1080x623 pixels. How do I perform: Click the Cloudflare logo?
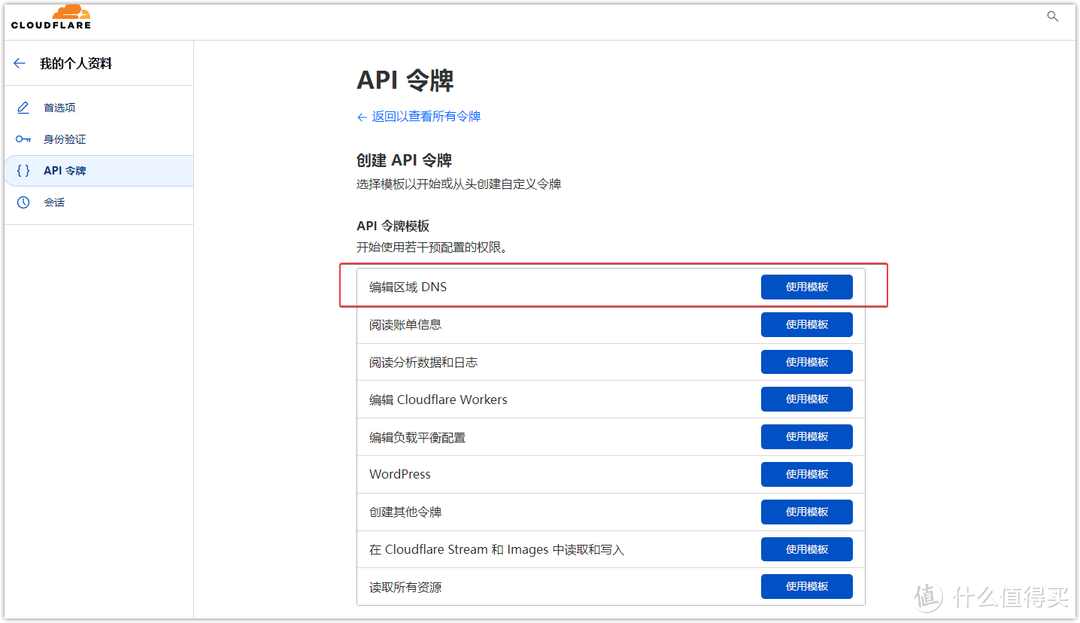pos(50,18)
